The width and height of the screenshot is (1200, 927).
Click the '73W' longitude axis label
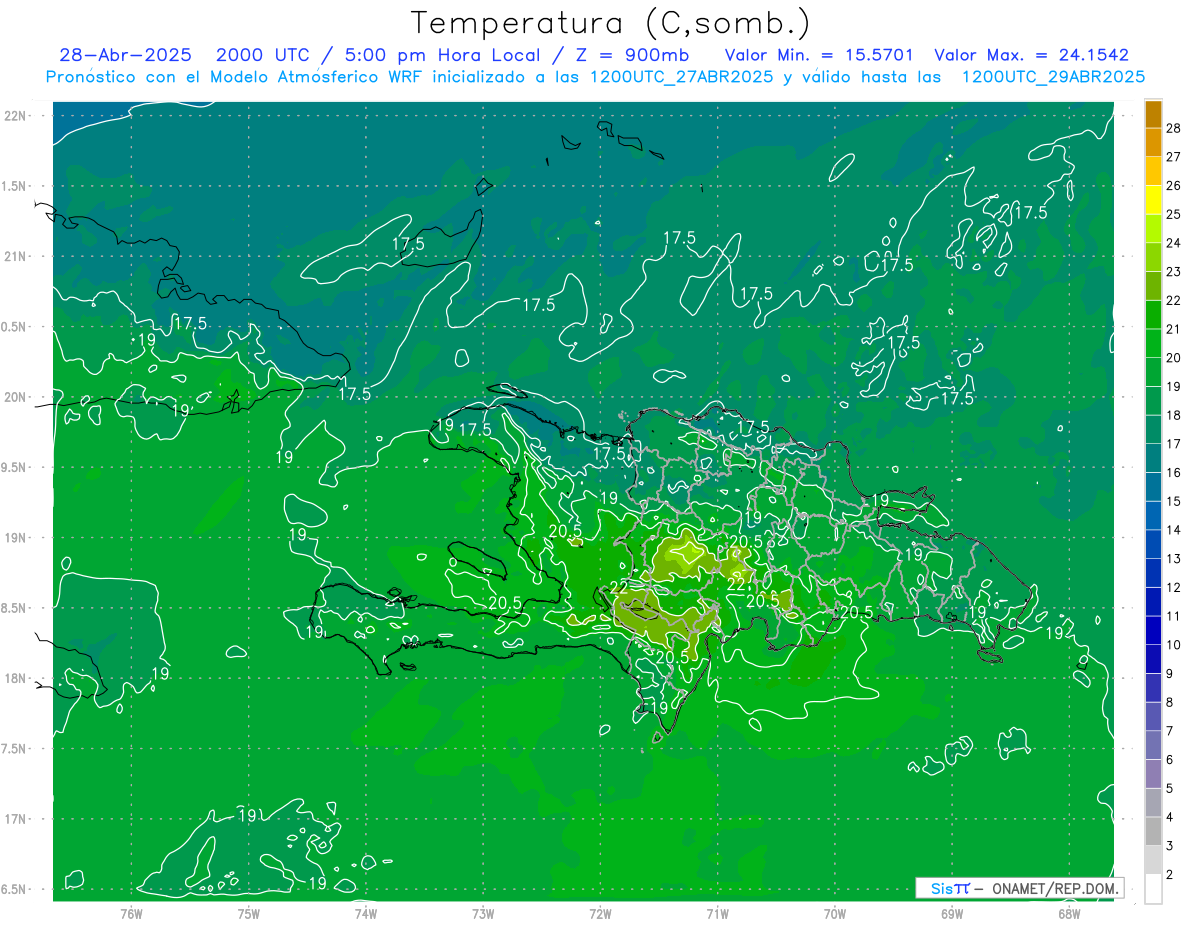pos(484,913)
